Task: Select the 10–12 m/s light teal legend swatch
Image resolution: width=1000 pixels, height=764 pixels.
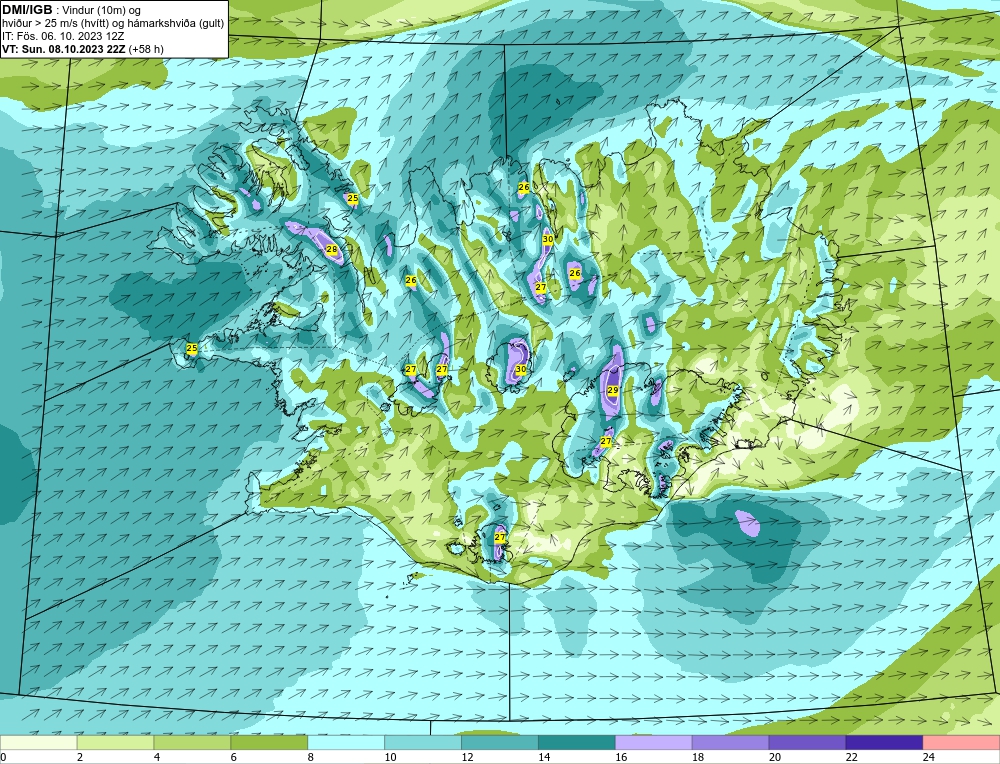Action: tap(423, 743)
